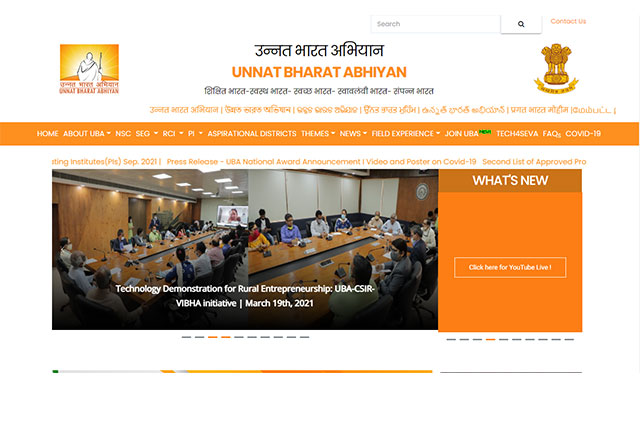This screenshot has width=640, height=426.
Task: Select last What's New carousel indicator
Action: pos(569,339)
